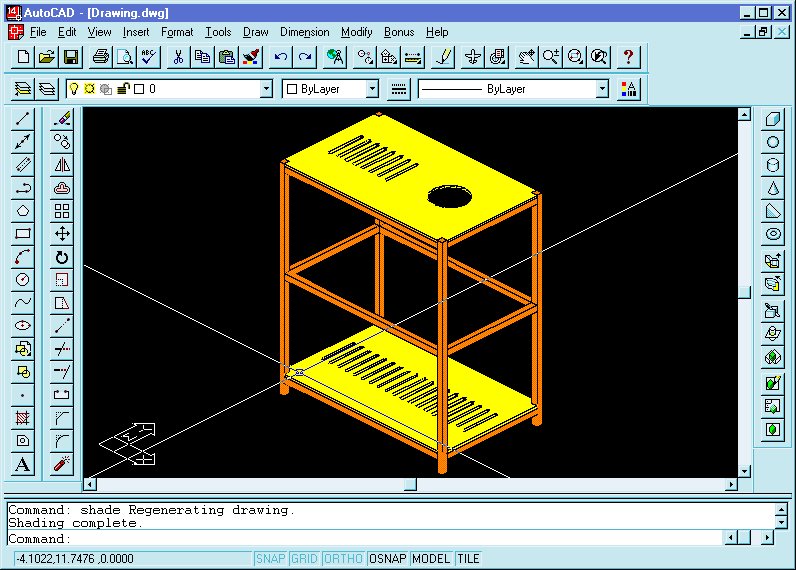796x570 pixels.
Task: Open the View menu
Action: [99, 32]
